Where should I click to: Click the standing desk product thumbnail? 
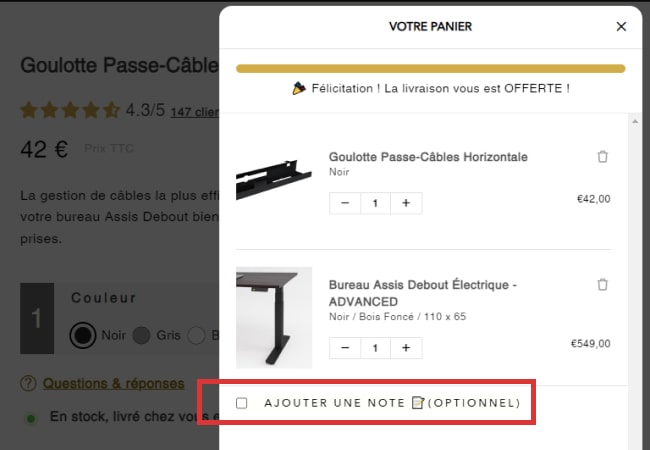pyautogui.click(x=273, y=317)
